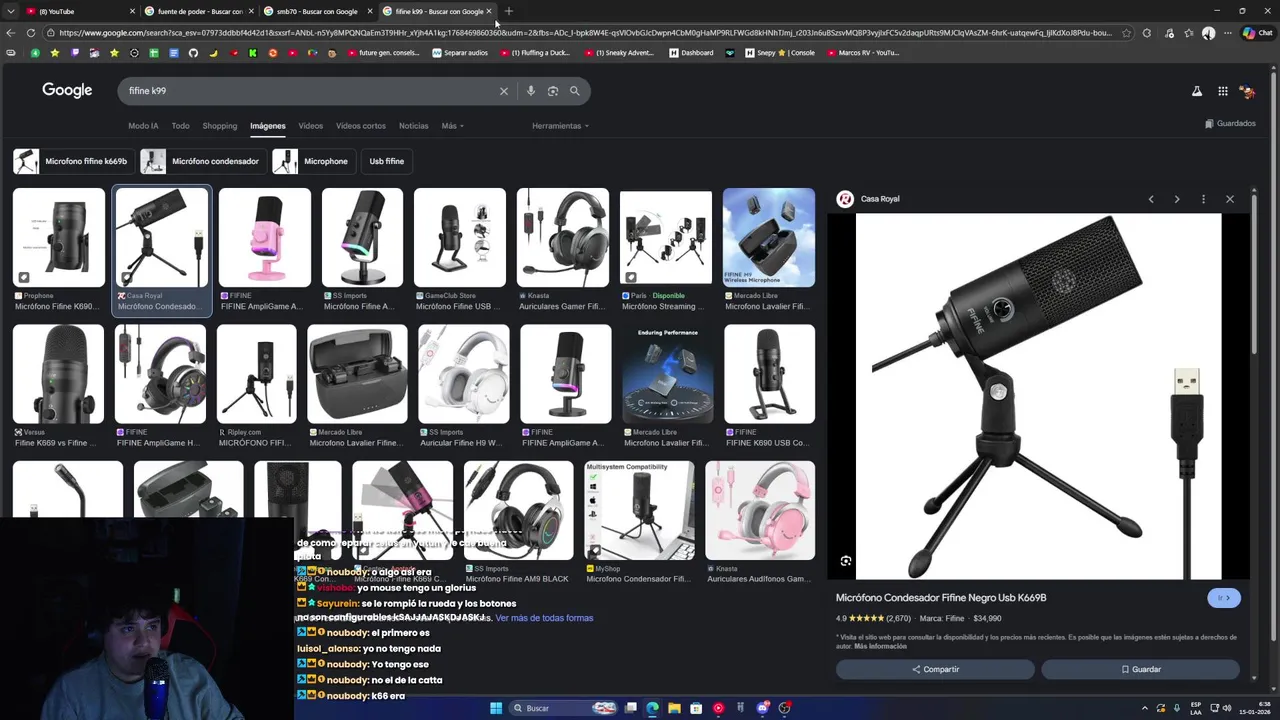Viewport: 1280px width, 720px height.
Task: Switch to Noticias tab
Action: 414,126
